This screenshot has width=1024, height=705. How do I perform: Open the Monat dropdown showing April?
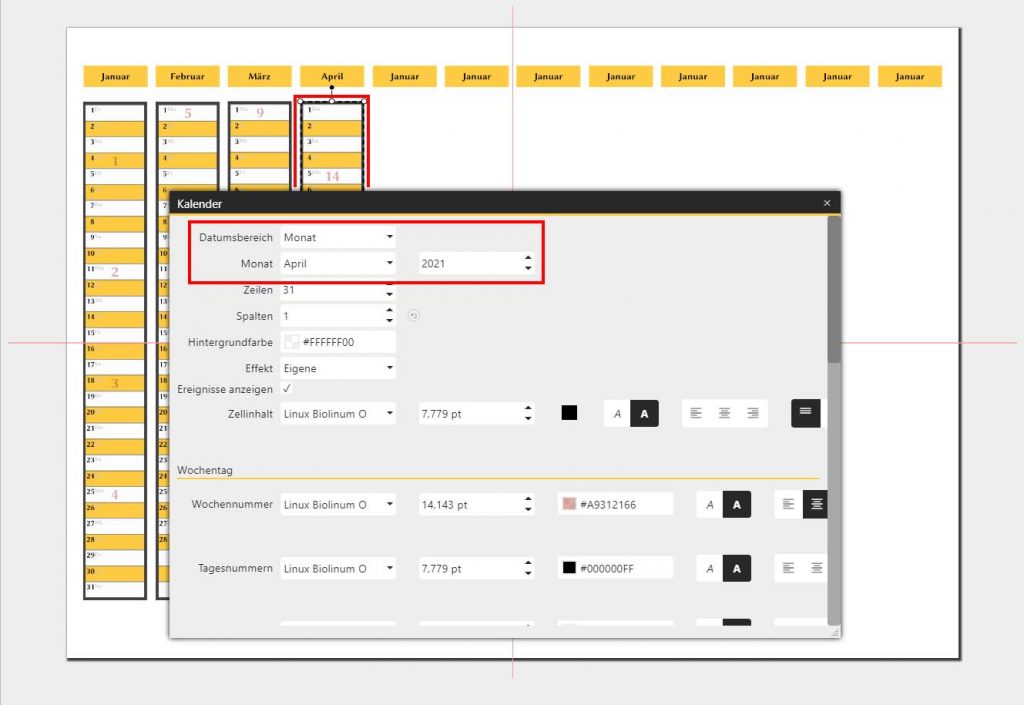(338, 264)
